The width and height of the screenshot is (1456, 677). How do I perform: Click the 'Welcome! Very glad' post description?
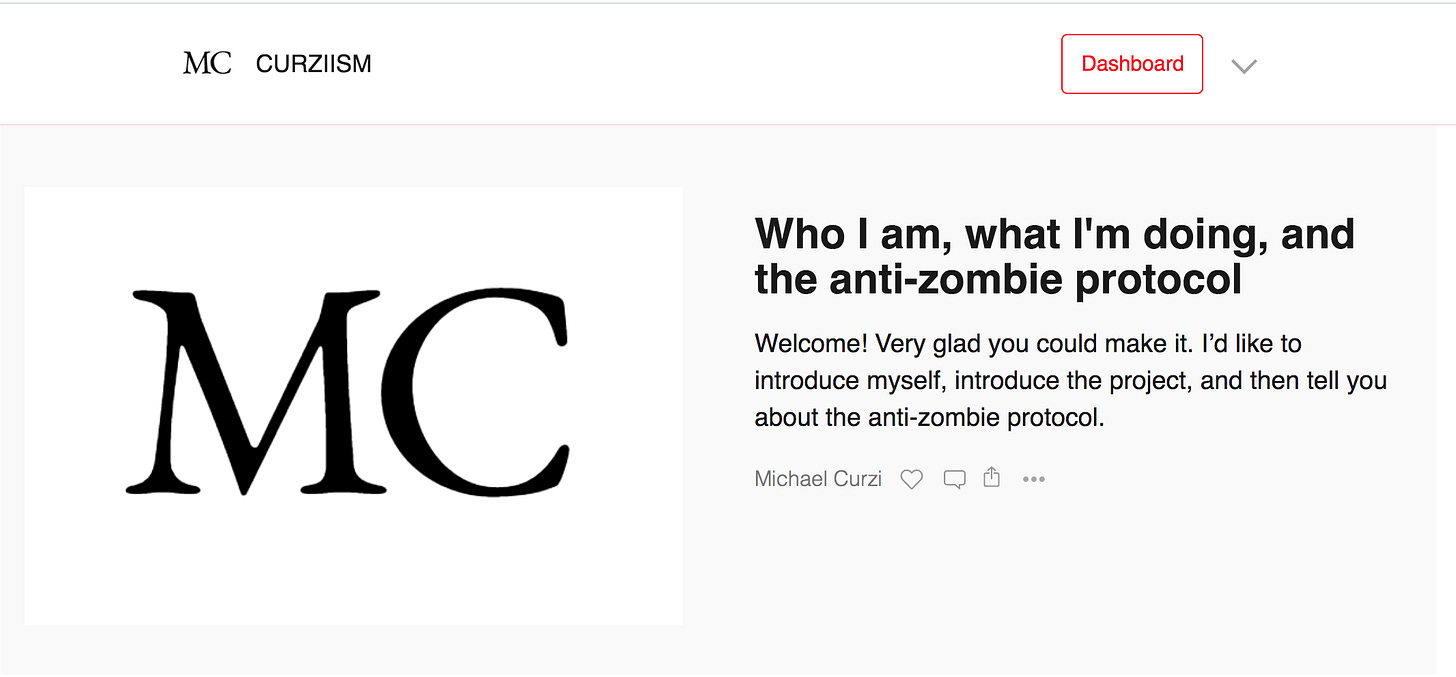(1070, 381)
